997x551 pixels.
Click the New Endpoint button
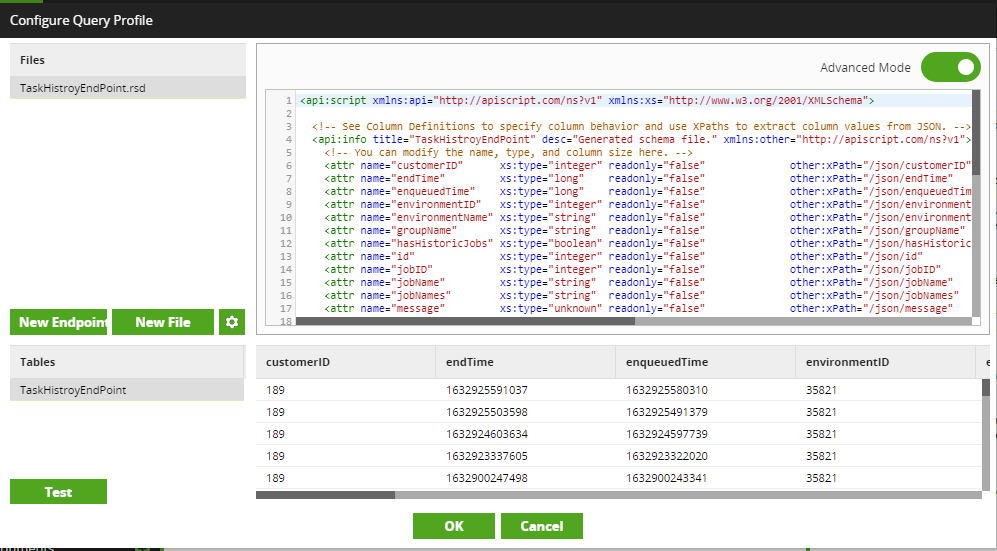point(58,322)
